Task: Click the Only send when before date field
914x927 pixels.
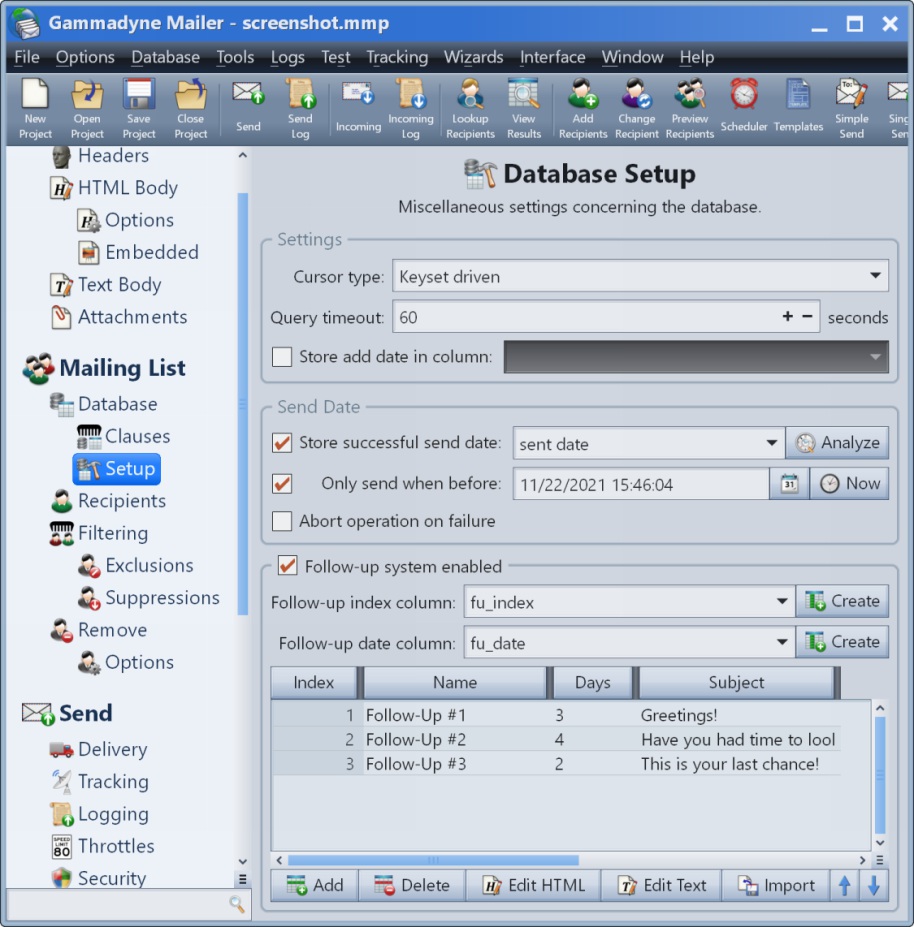Action: (641, 484)
